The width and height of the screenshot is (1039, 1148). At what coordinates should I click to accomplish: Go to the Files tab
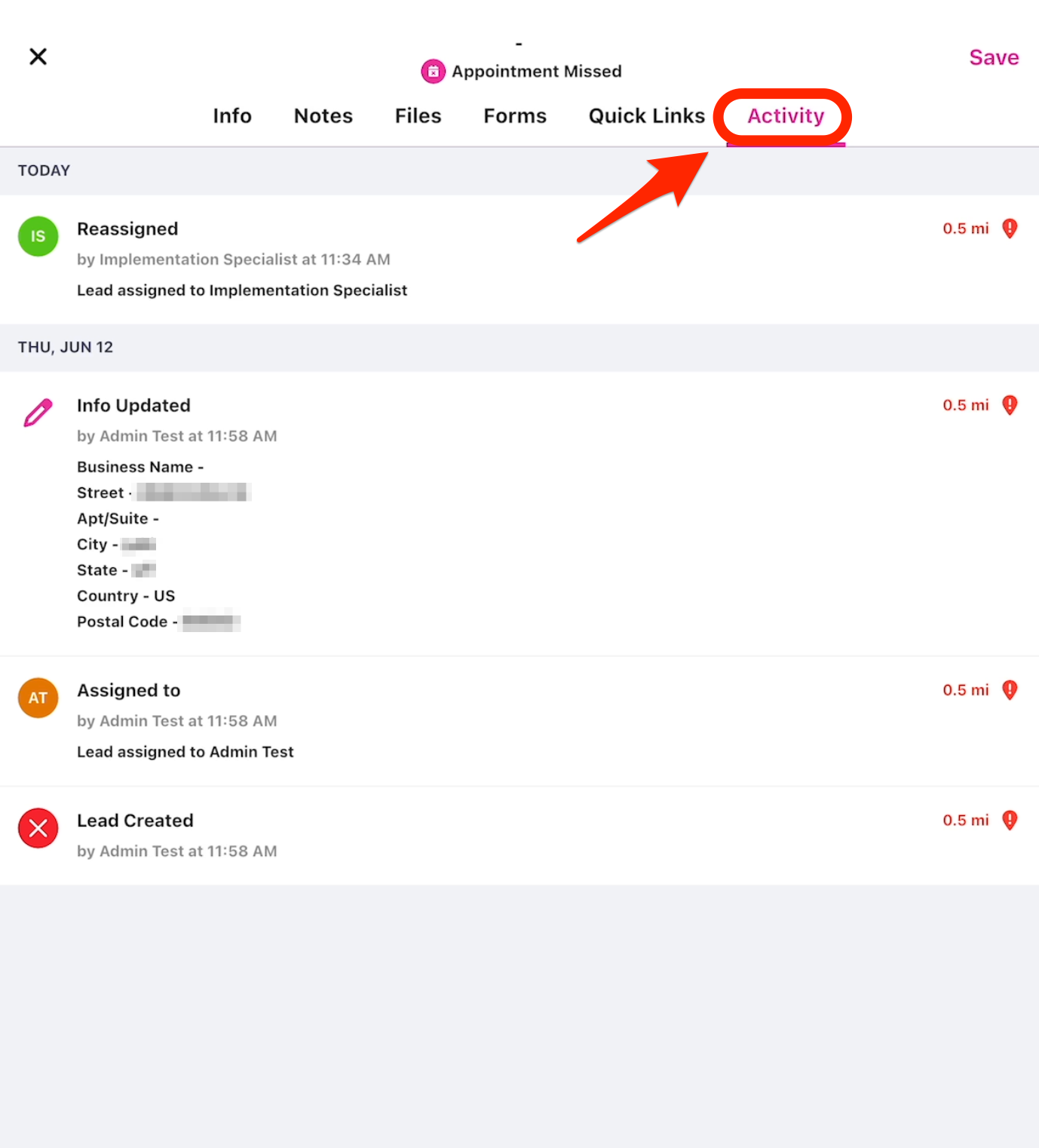coord(418,116)
